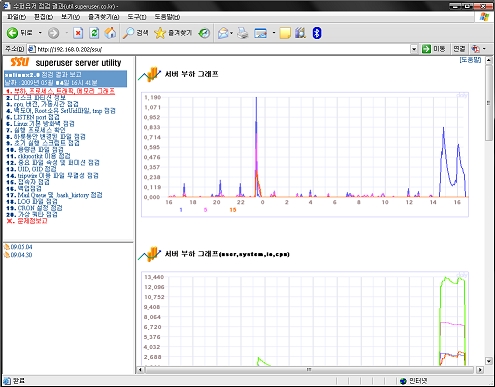
Task: Click the vertical scrollbar up arrow
Action: [x=489, y=60]
